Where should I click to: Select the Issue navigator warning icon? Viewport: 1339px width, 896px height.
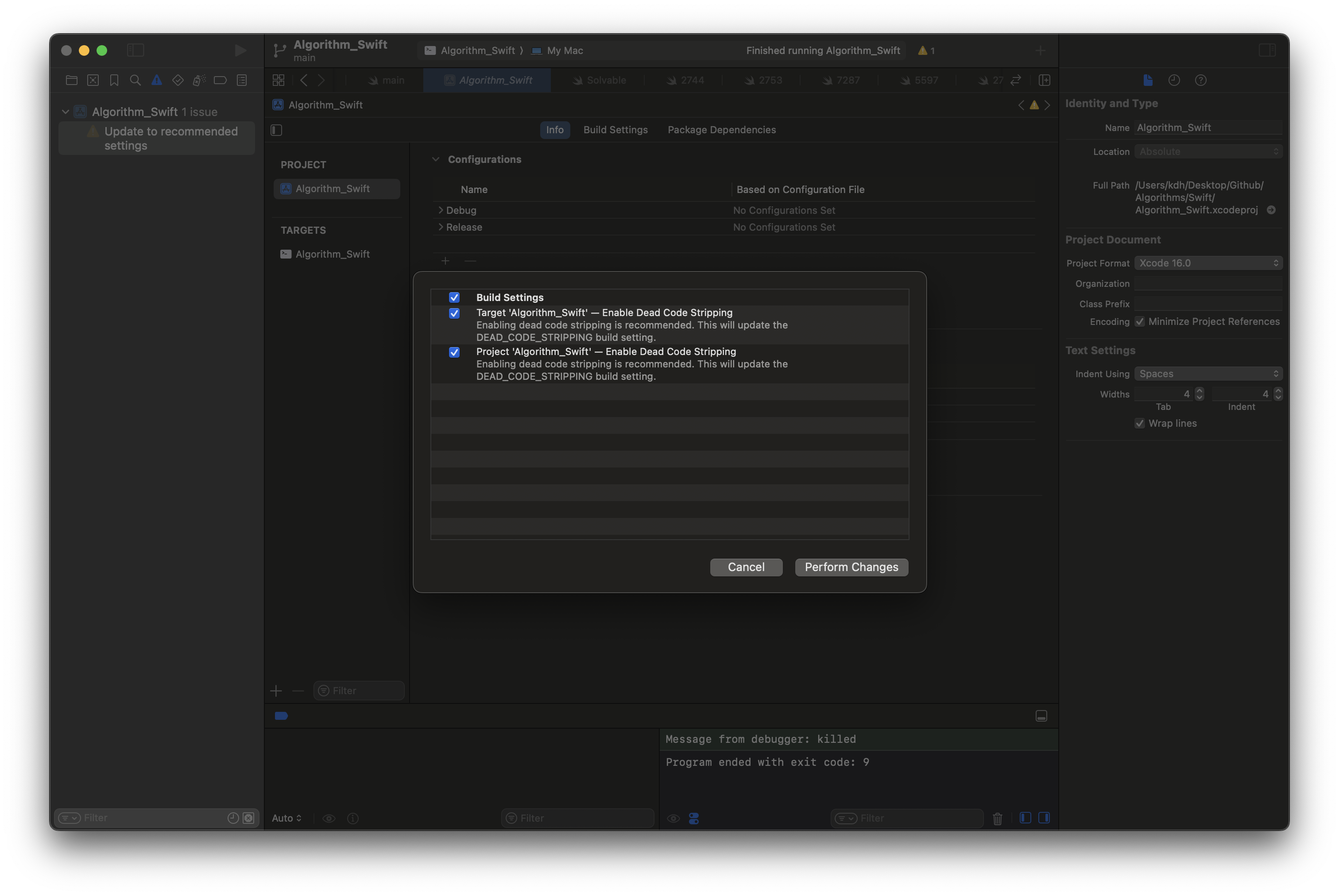click(x=157, y=81)
